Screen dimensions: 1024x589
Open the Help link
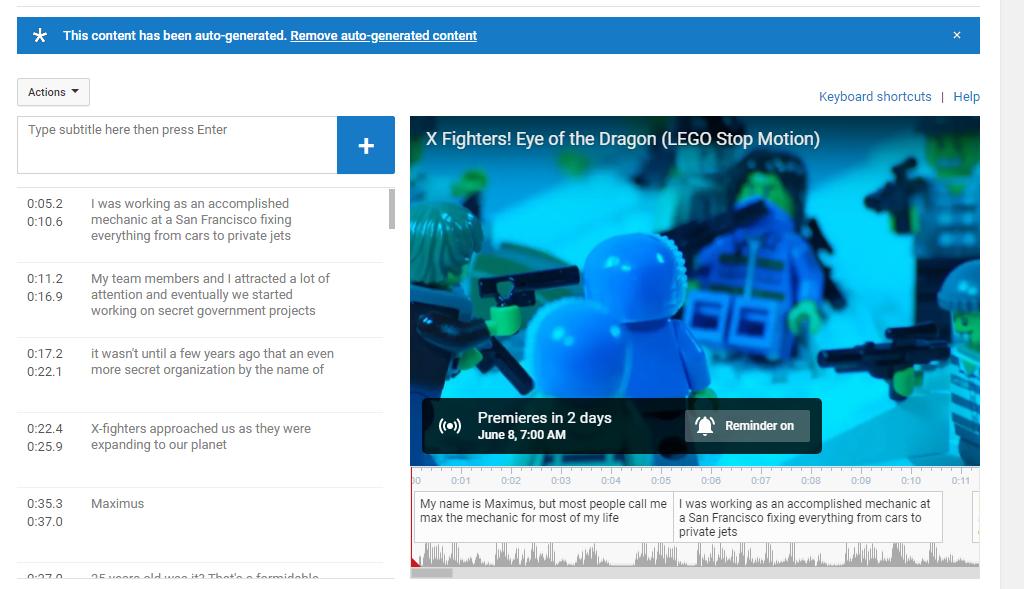click(966, 97)
